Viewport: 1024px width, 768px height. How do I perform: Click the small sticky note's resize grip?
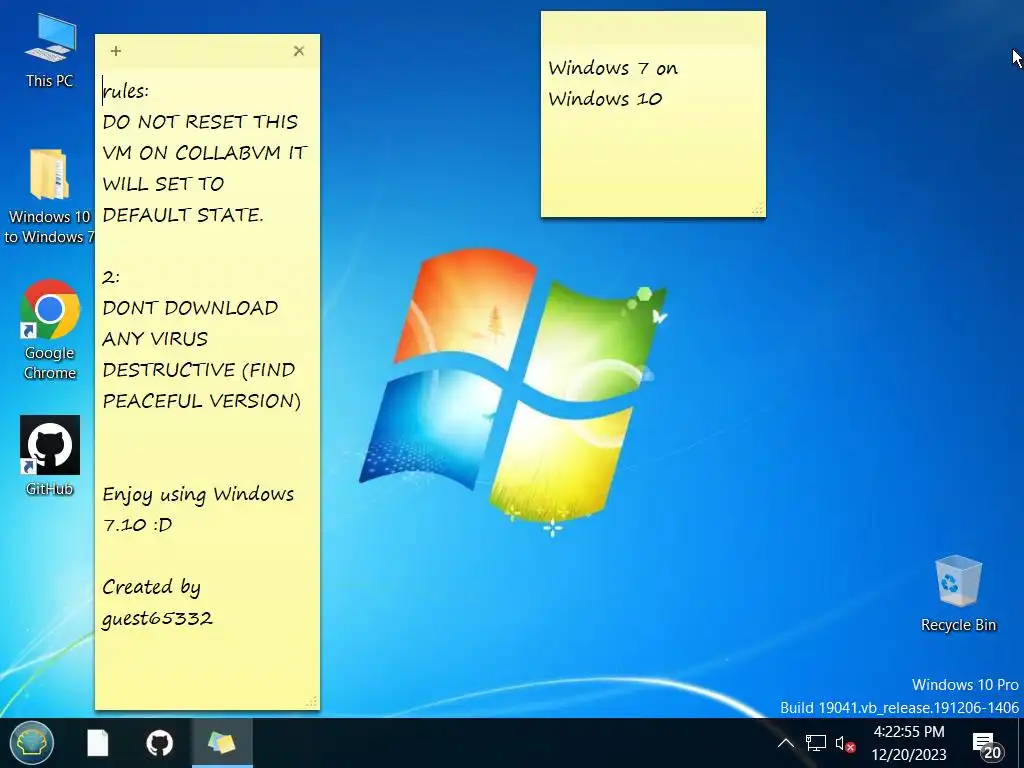(758, 210)
